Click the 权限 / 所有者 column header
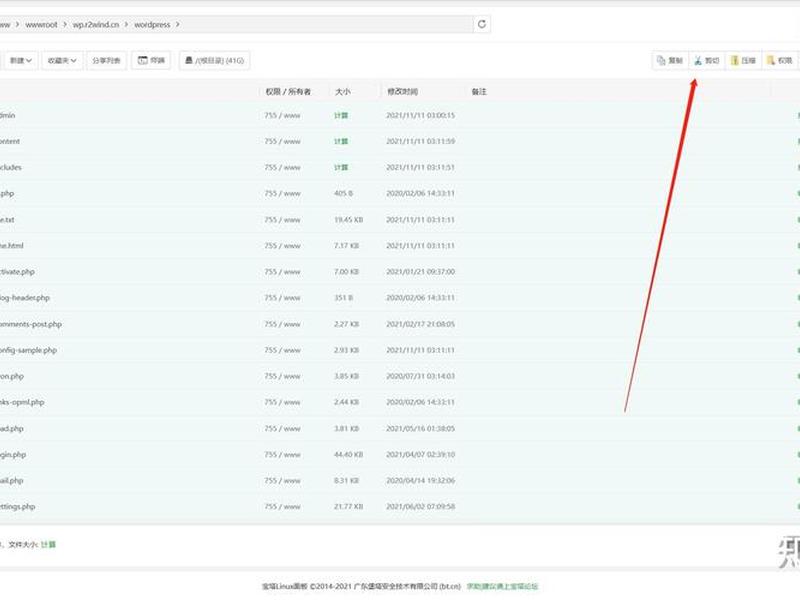This screenshot has height=600, width=800. tap(288, 92)
